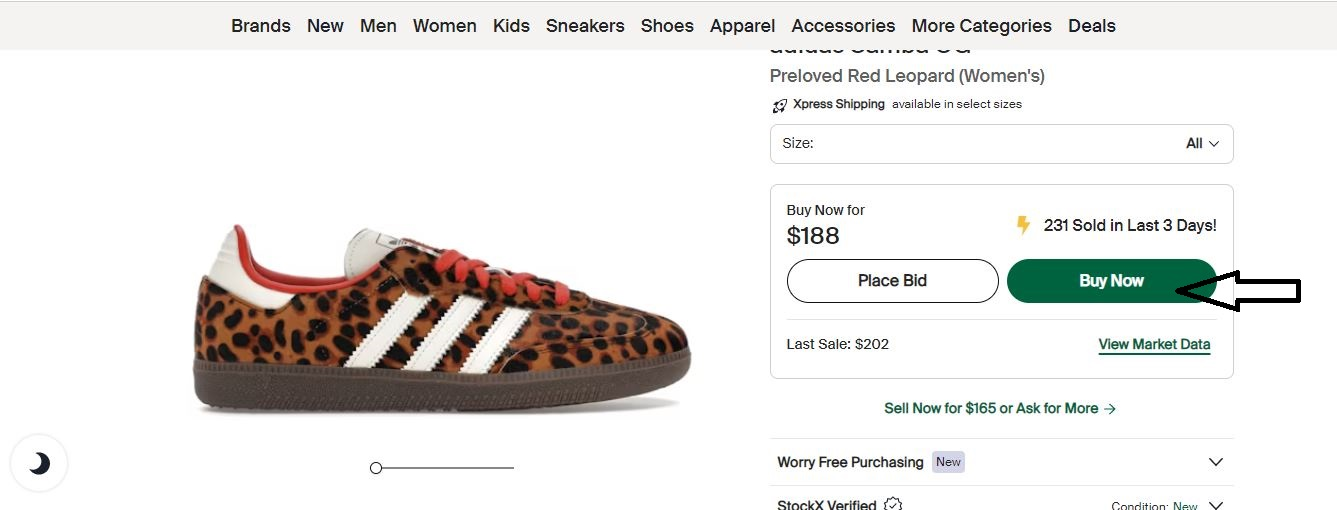Open the Brands menu
This screenshot has width=1337, height=510.
point(261,26)
